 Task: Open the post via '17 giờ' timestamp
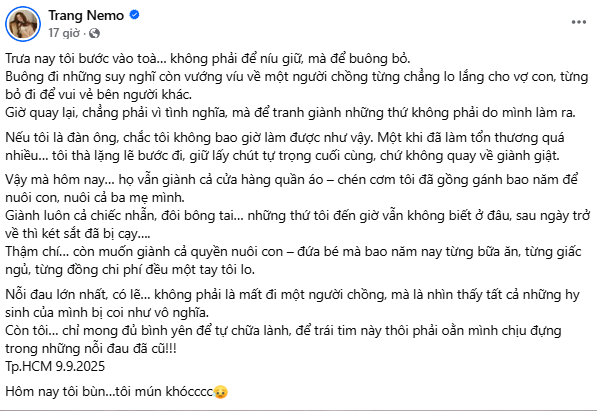(64, 33)
